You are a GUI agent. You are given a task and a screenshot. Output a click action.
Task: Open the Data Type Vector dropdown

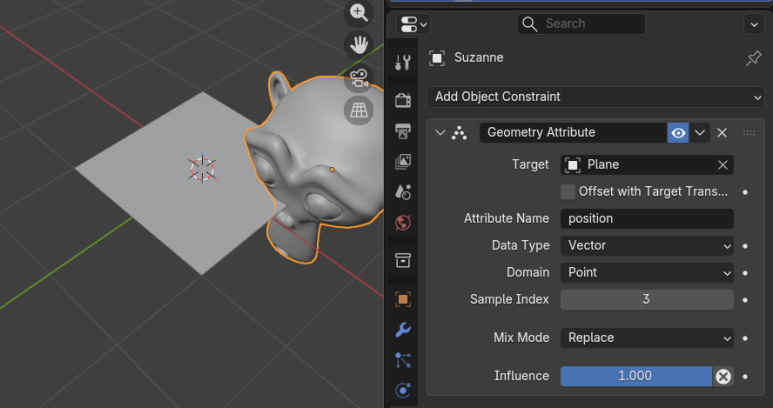point(647,246)
